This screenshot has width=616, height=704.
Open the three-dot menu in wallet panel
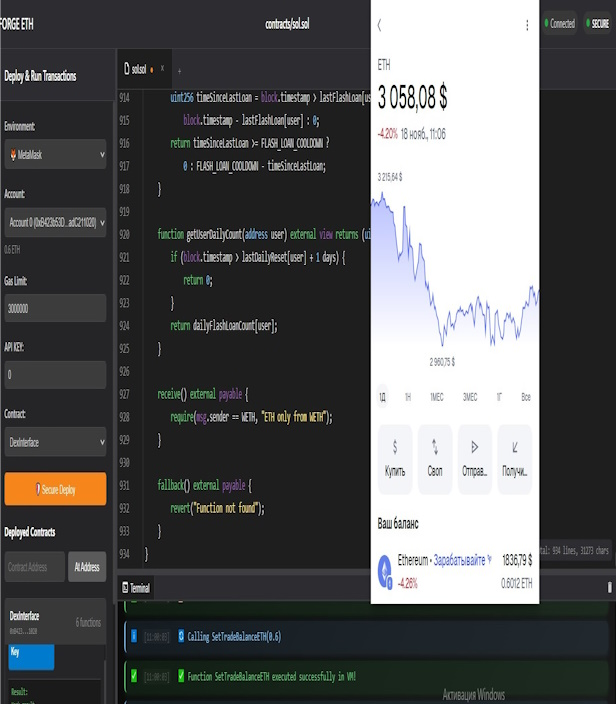click(527, 25)
